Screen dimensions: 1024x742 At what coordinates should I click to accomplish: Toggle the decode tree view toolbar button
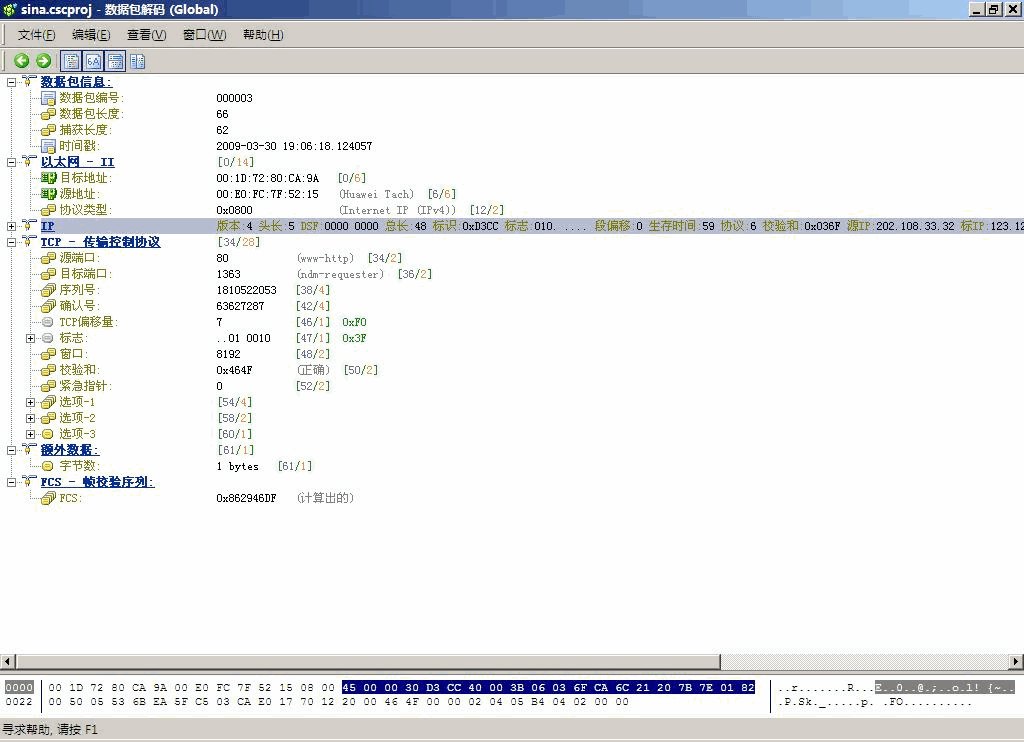(x=72, y=61)
